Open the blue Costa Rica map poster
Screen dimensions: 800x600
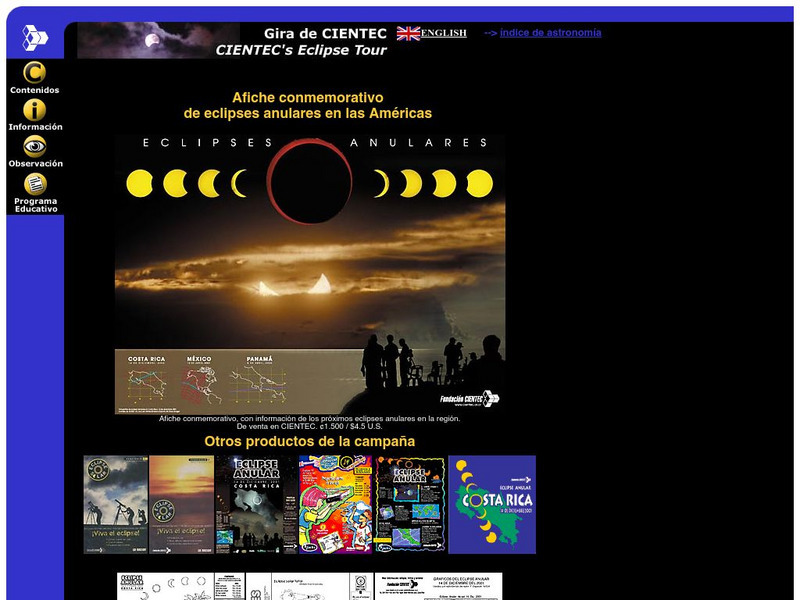pyautogui.click(x=492, y=505)
